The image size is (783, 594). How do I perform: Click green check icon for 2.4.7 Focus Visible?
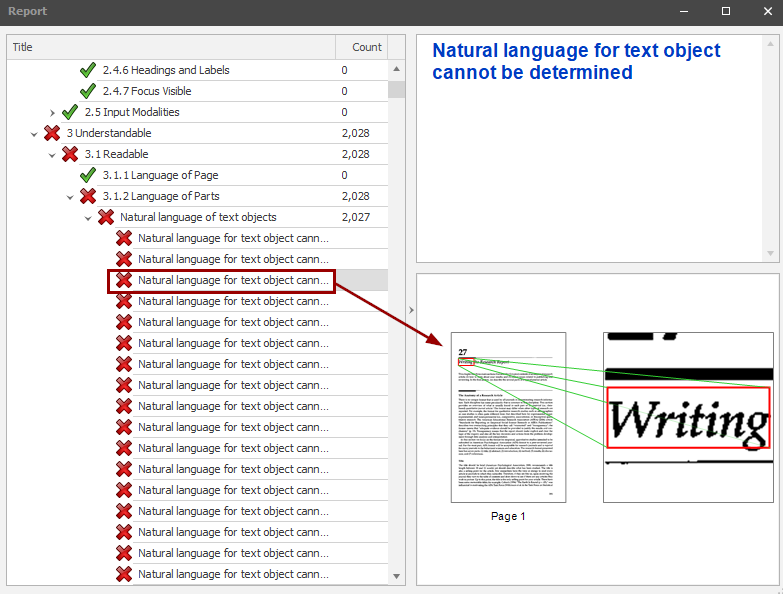coord(88,91)
